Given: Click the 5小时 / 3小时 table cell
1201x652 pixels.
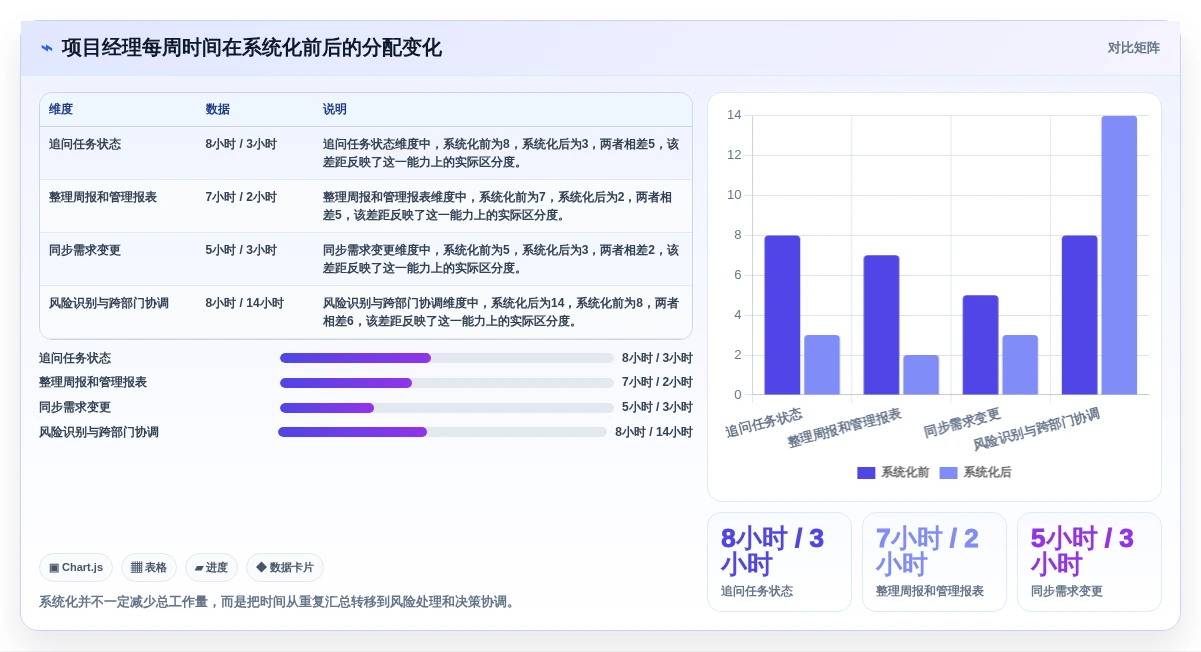Looking at the screenshot, I should point(241,250).
